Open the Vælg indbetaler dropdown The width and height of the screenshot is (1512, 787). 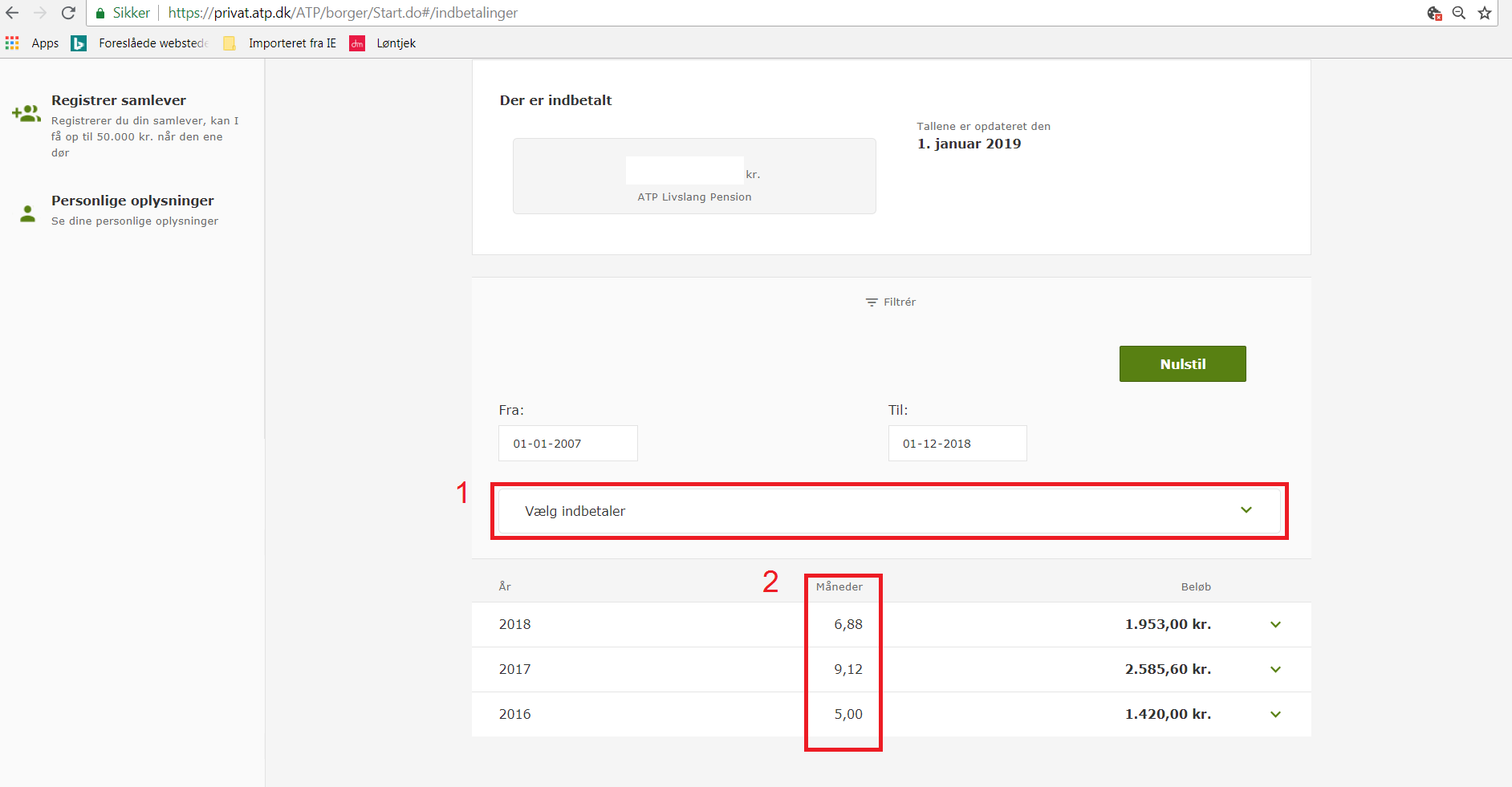(x=888, y=511)
